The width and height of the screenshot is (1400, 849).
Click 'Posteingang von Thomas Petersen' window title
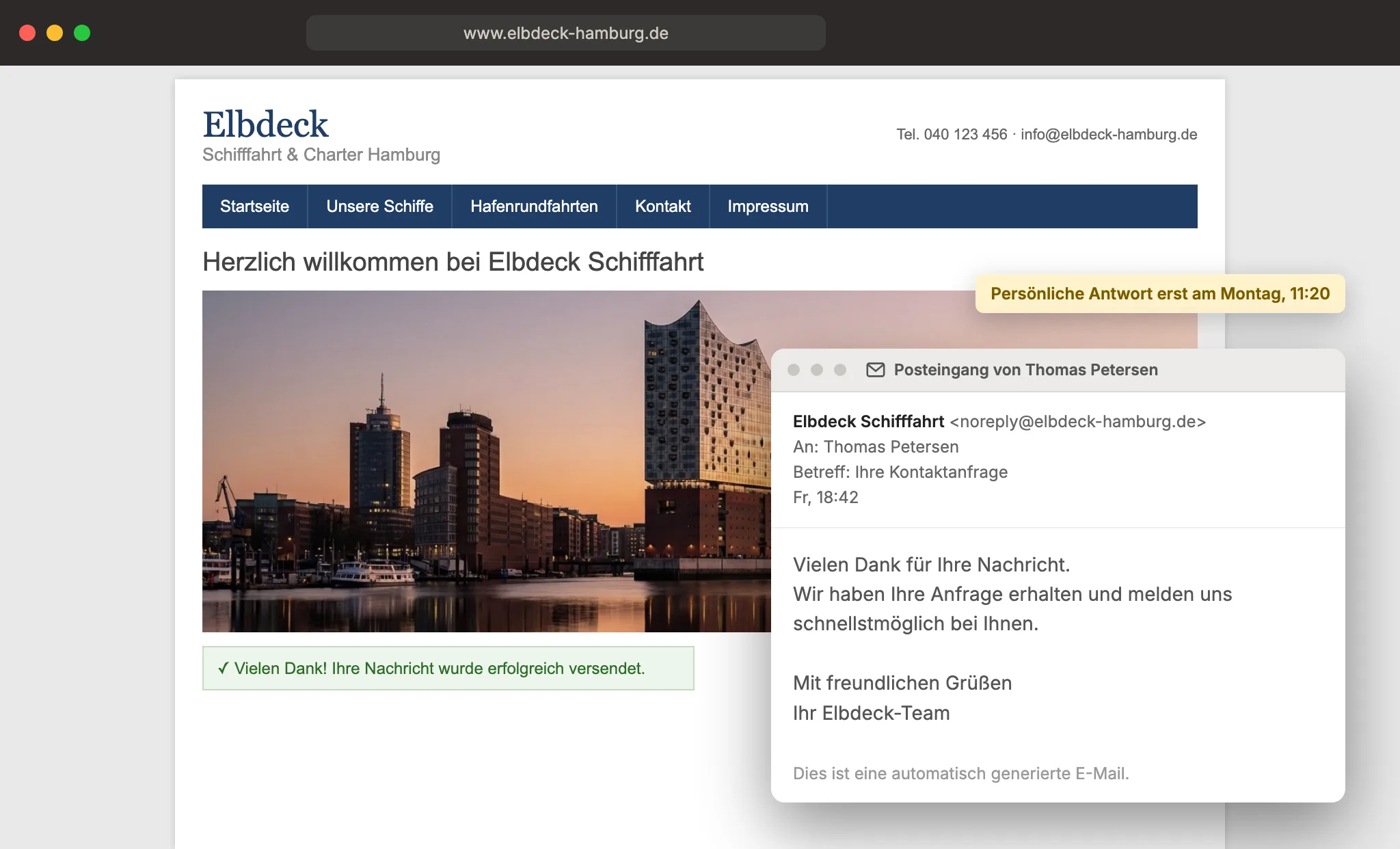(x=1026, y=370)
